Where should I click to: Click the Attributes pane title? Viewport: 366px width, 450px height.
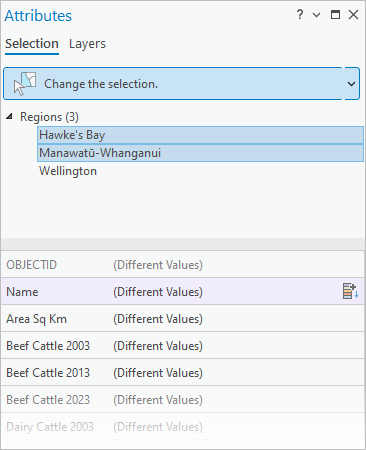click(38, 16)
